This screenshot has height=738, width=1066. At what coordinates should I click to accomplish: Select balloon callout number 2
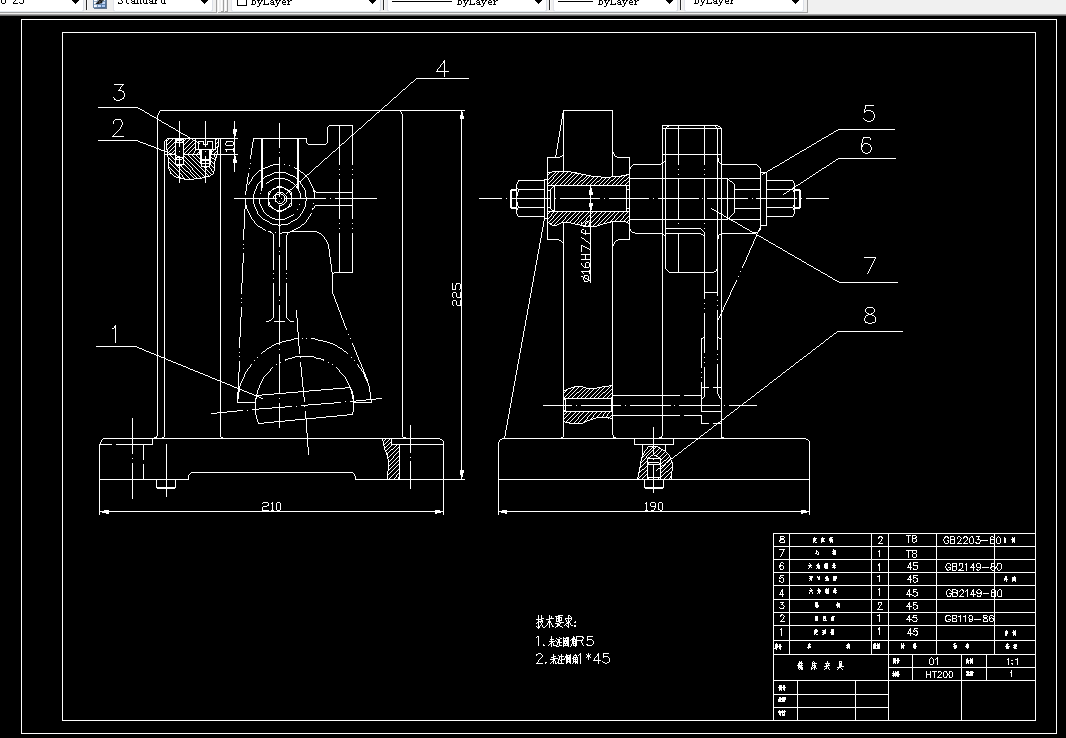click(x=118, y=128)
